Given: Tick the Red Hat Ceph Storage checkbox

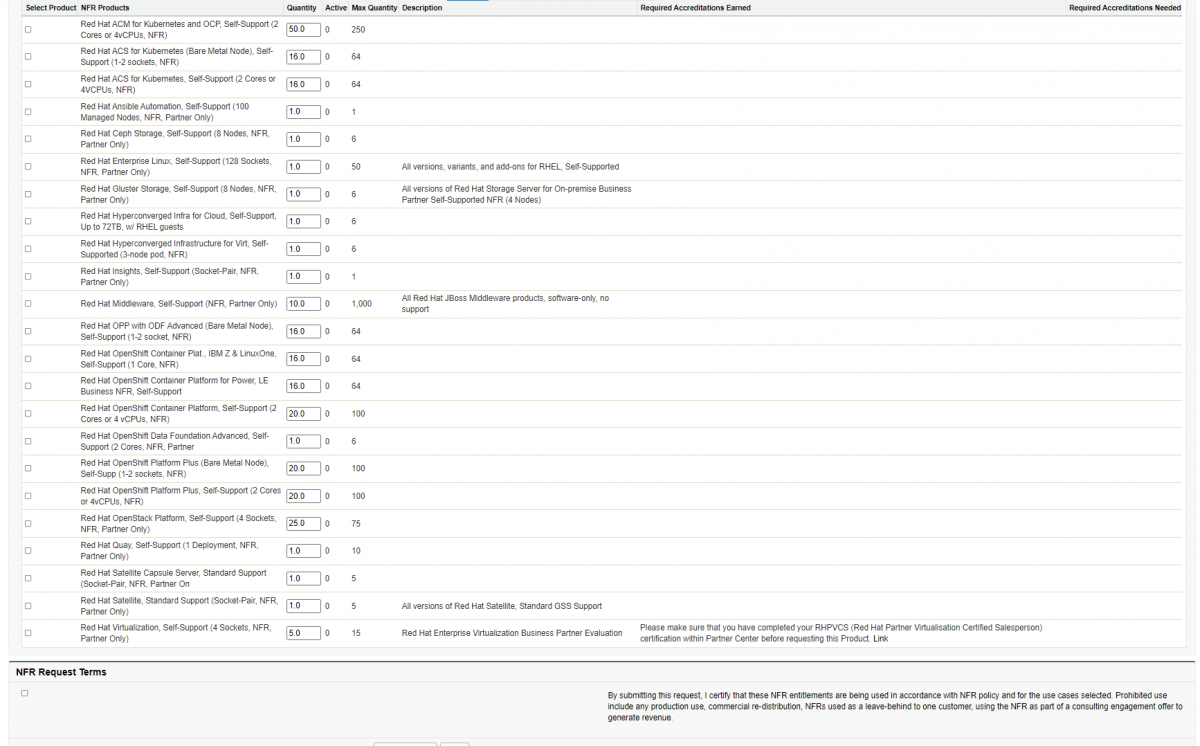Looking at the screenshot, I should coord(28,139).
